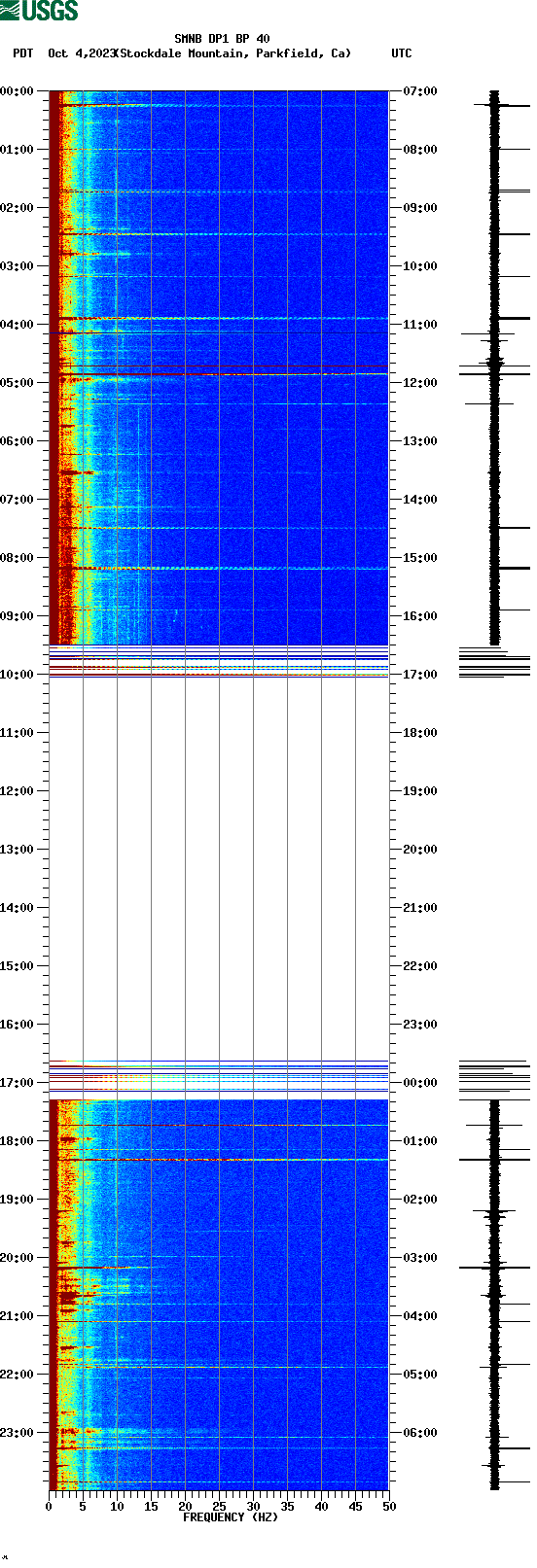Click the 09:00 PDT time label
The height and width of the screenshot is (1568, 537).
point(17,616)
